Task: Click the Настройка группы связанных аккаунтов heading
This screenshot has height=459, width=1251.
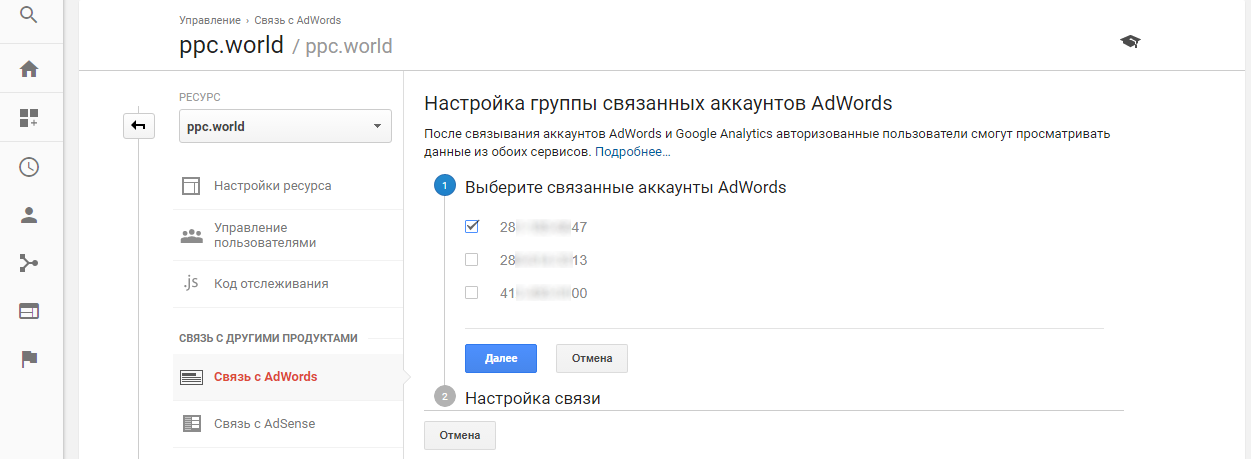Action: 658,103
